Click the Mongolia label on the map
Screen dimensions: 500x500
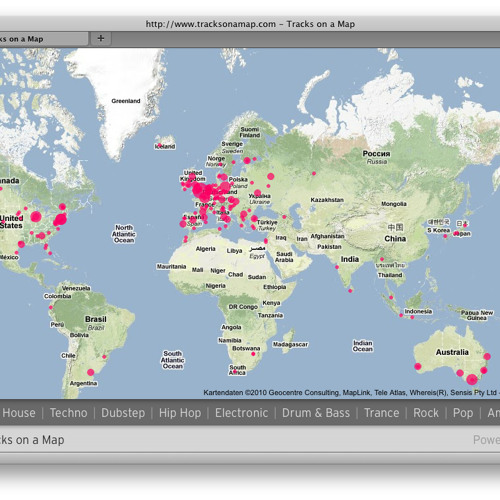[394, 204]
